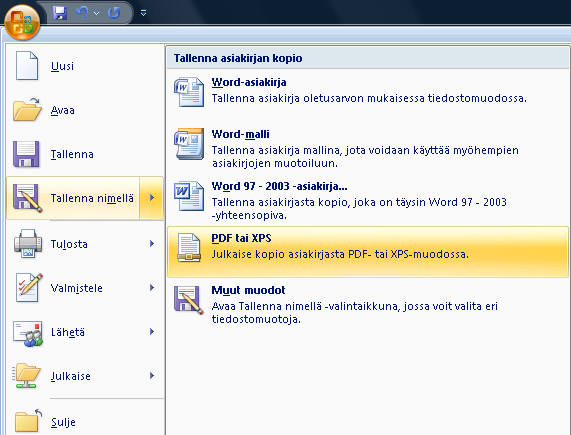Viewport: 571px width, 435px height.
Task: Click the blank page icon next to Uusi
Action: 27,66
